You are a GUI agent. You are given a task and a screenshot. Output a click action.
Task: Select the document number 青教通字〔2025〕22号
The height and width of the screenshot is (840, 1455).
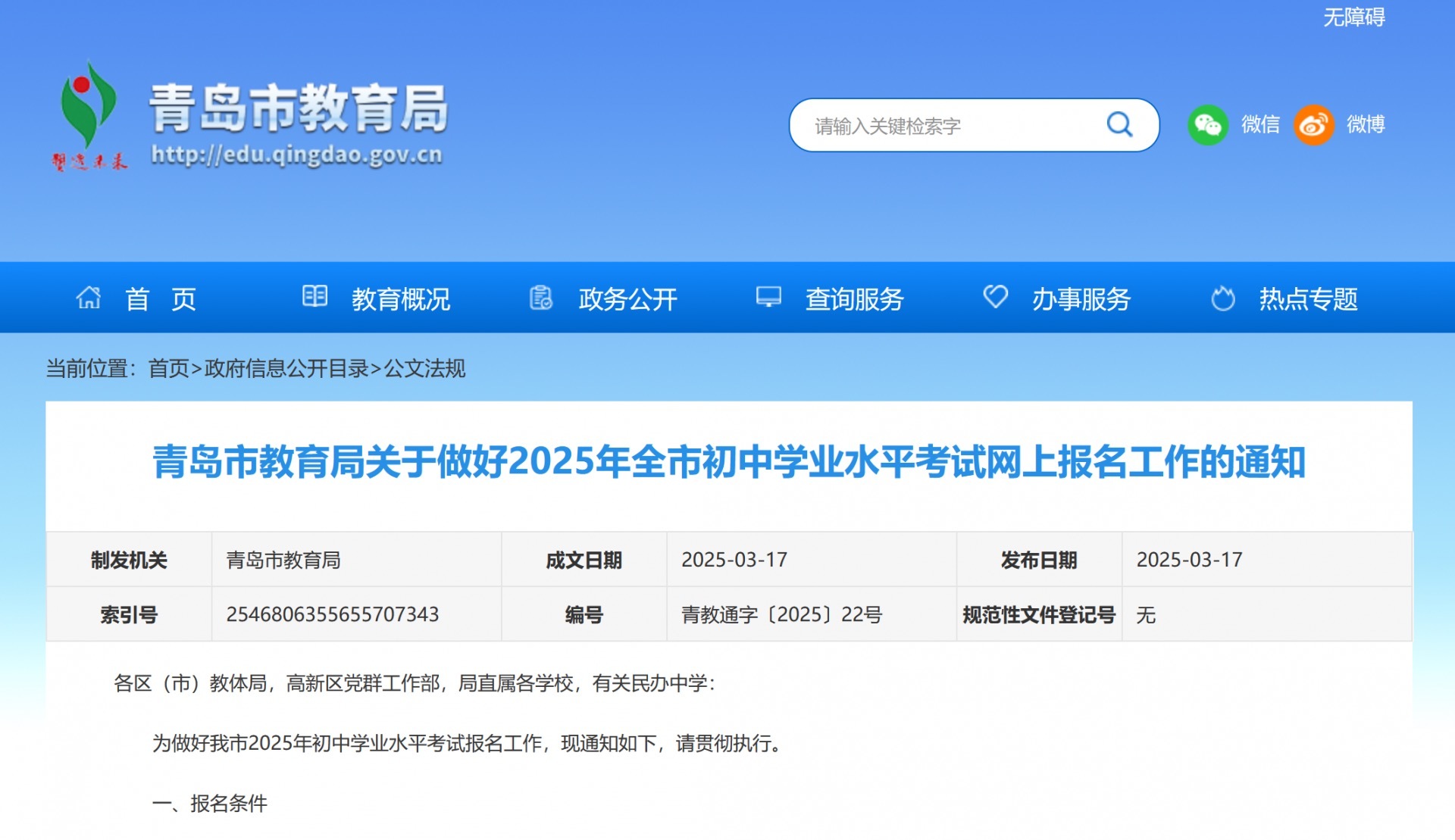click(782, 614)
